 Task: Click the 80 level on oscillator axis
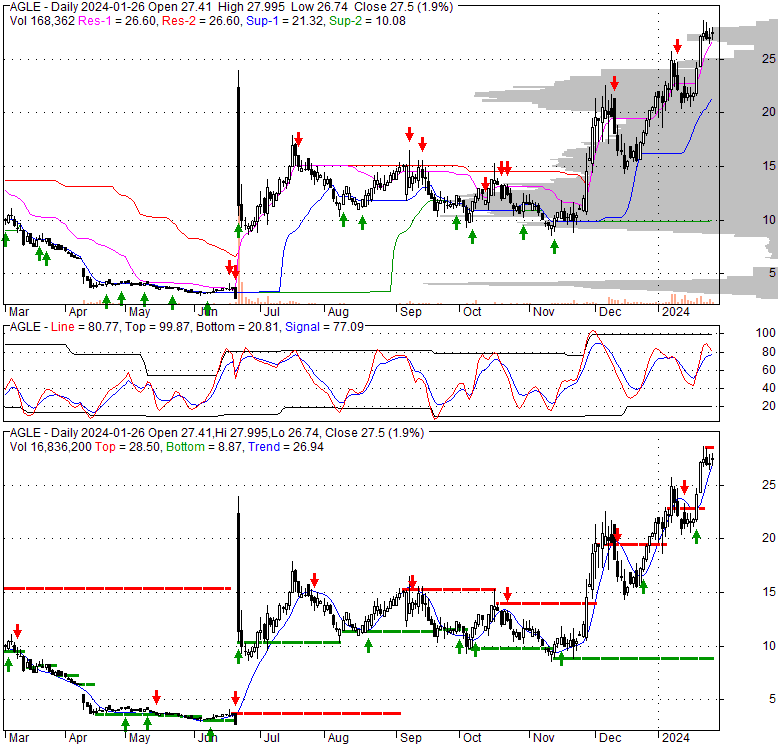pos(769,352)
